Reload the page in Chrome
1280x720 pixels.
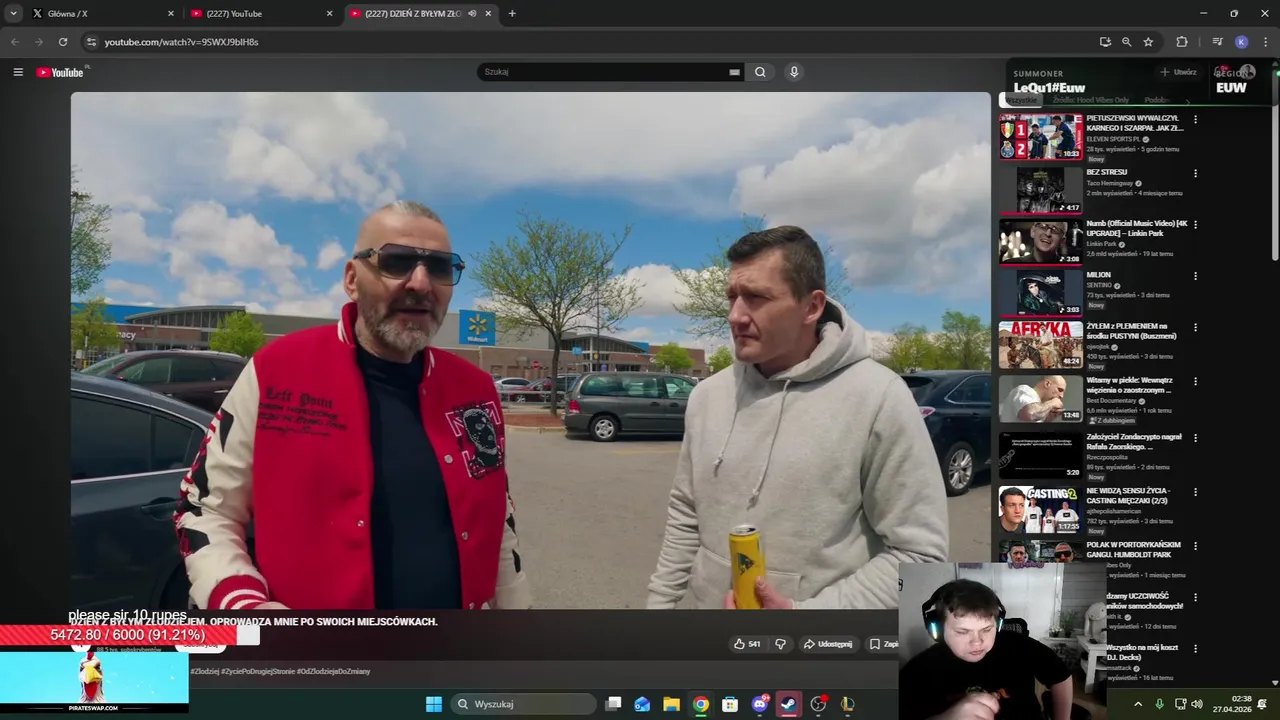[x=63, y=42]
